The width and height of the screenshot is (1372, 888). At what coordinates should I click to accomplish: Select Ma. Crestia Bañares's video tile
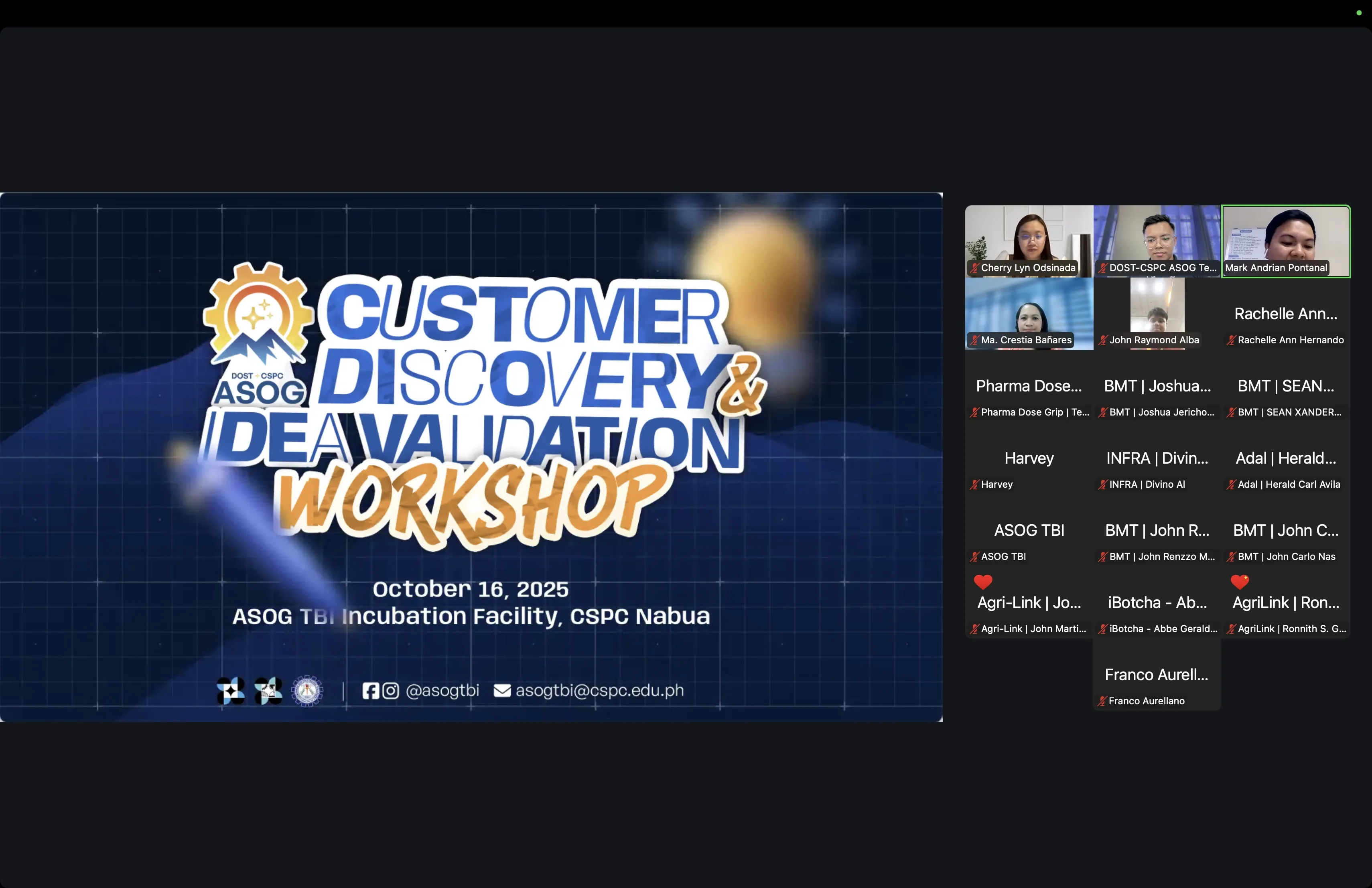(x=1029, y=314)
